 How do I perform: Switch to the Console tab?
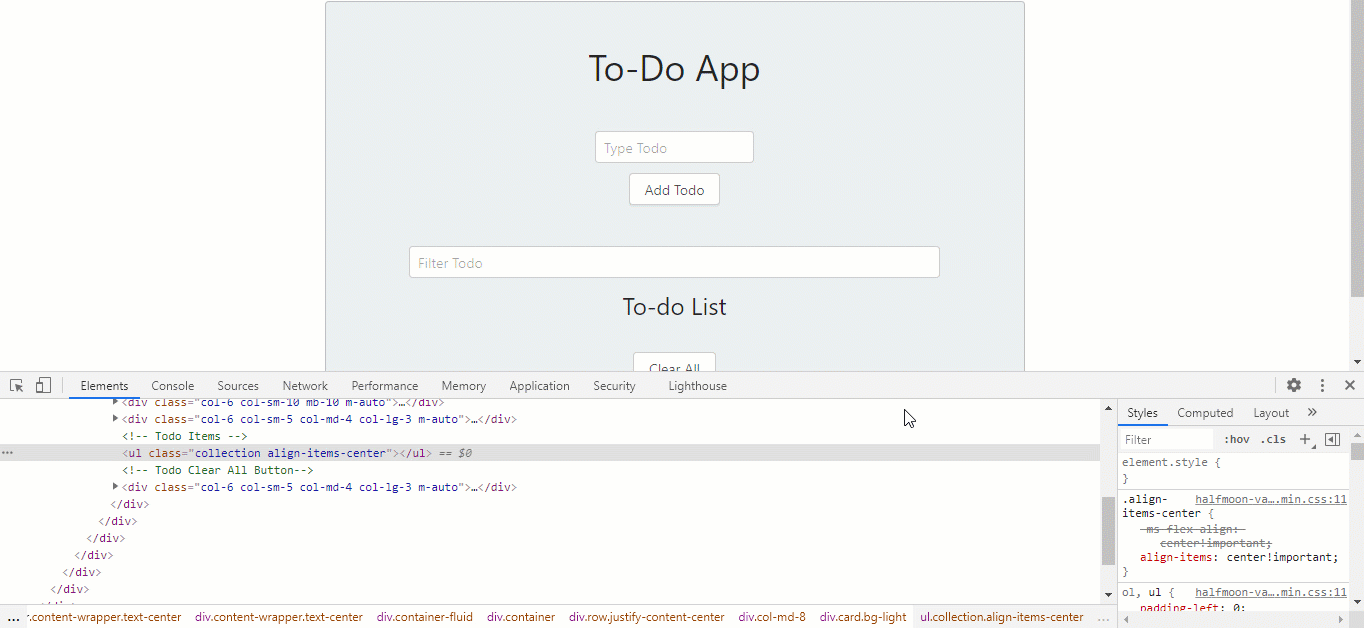coord(172,386)
